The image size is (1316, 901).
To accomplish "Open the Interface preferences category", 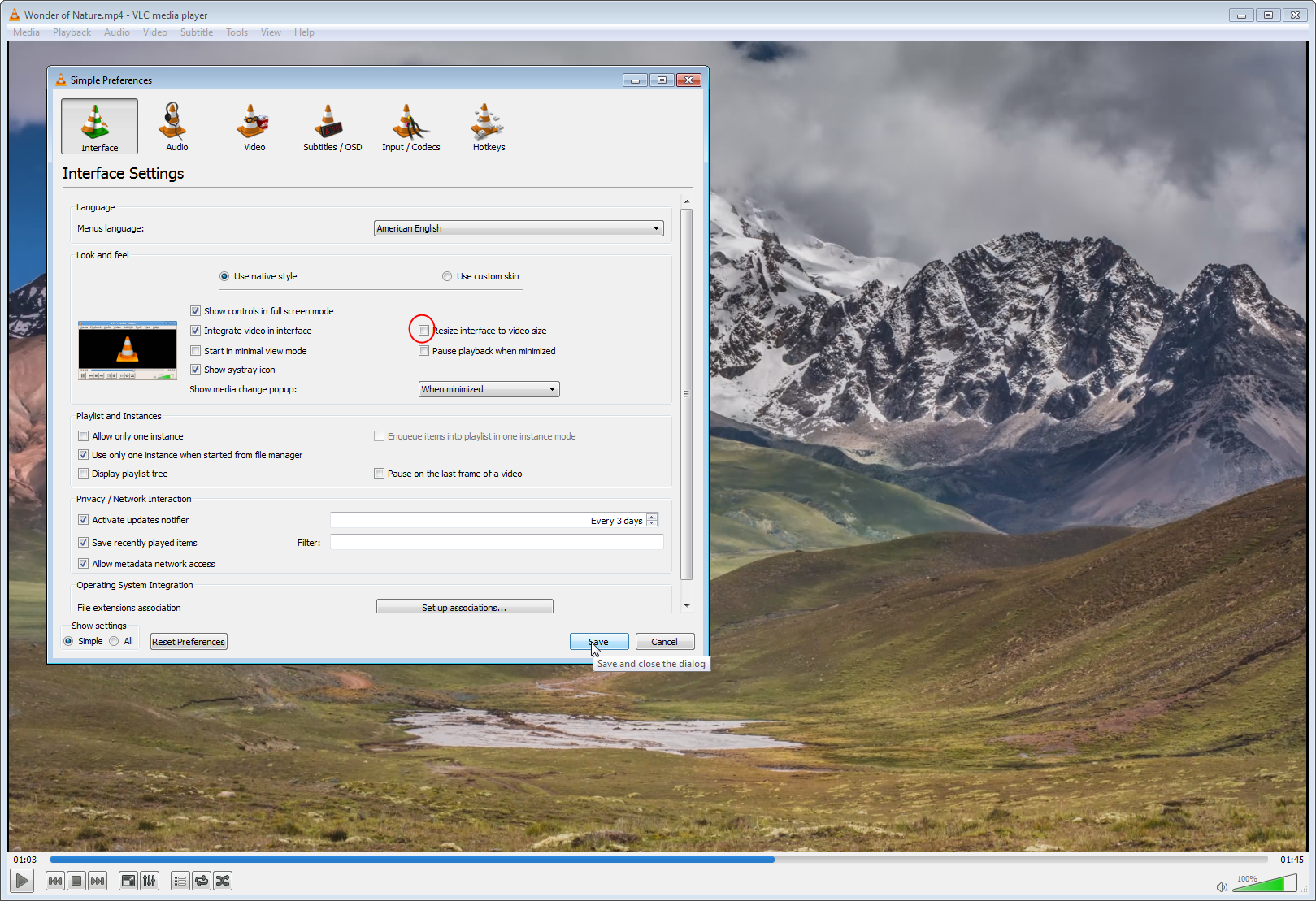I will pos(99,127).
